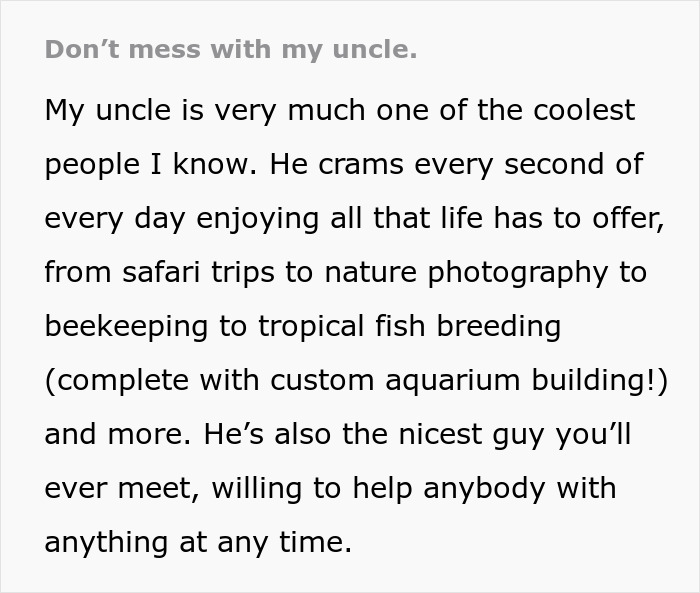Click the opening parenthesis word "(complete"

[x=117, y=381]
